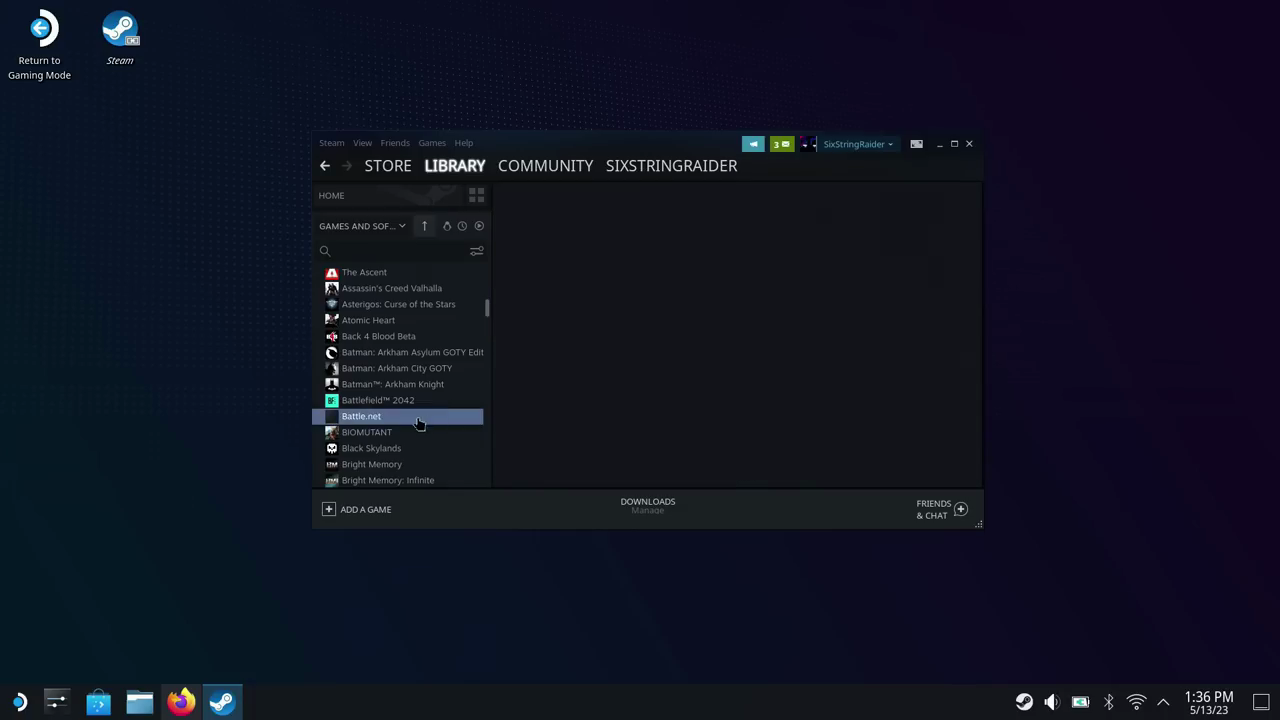Viewport: 1280px width, 720px height.
Task: Open the Discover store from taskbar
Action: (98, 702)
